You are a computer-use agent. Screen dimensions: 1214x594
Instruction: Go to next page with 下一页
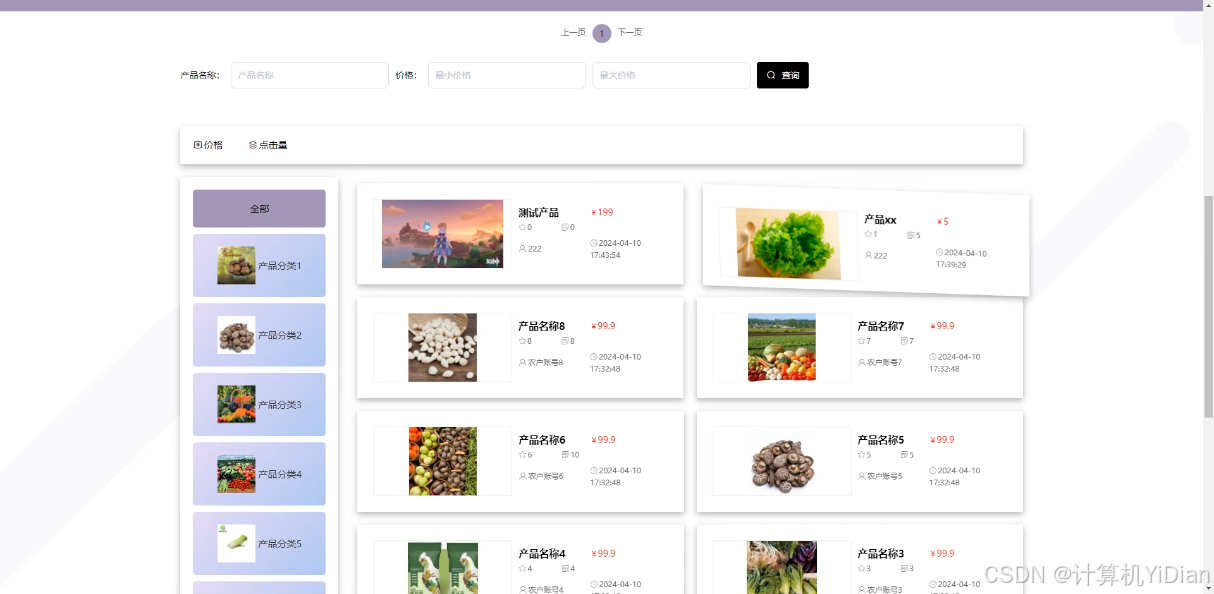pos(630,33)
